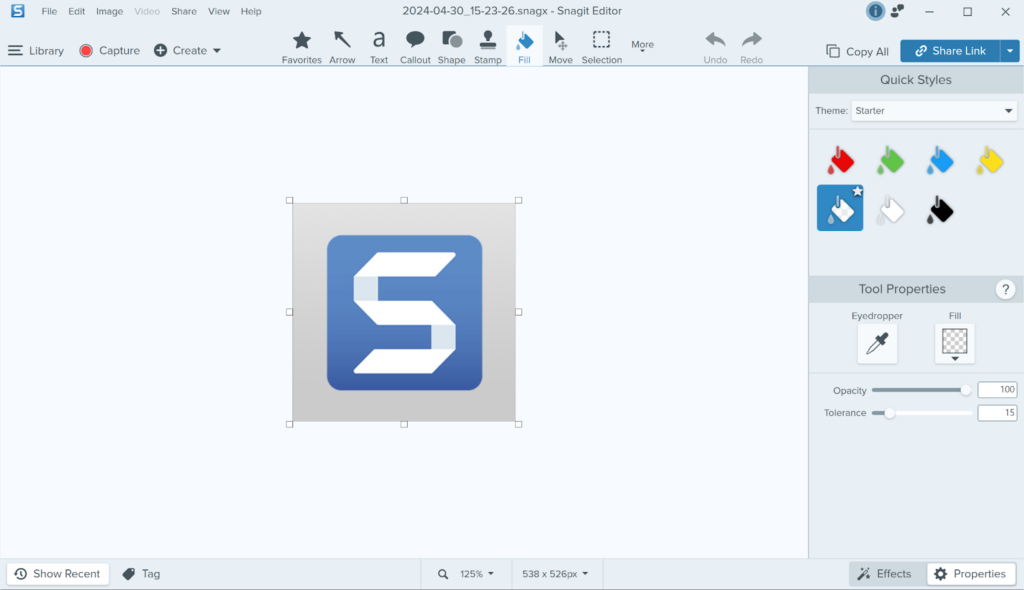Open the Stamp tool
Viewport: 1024px width, 590px height.
coord(487,45)
